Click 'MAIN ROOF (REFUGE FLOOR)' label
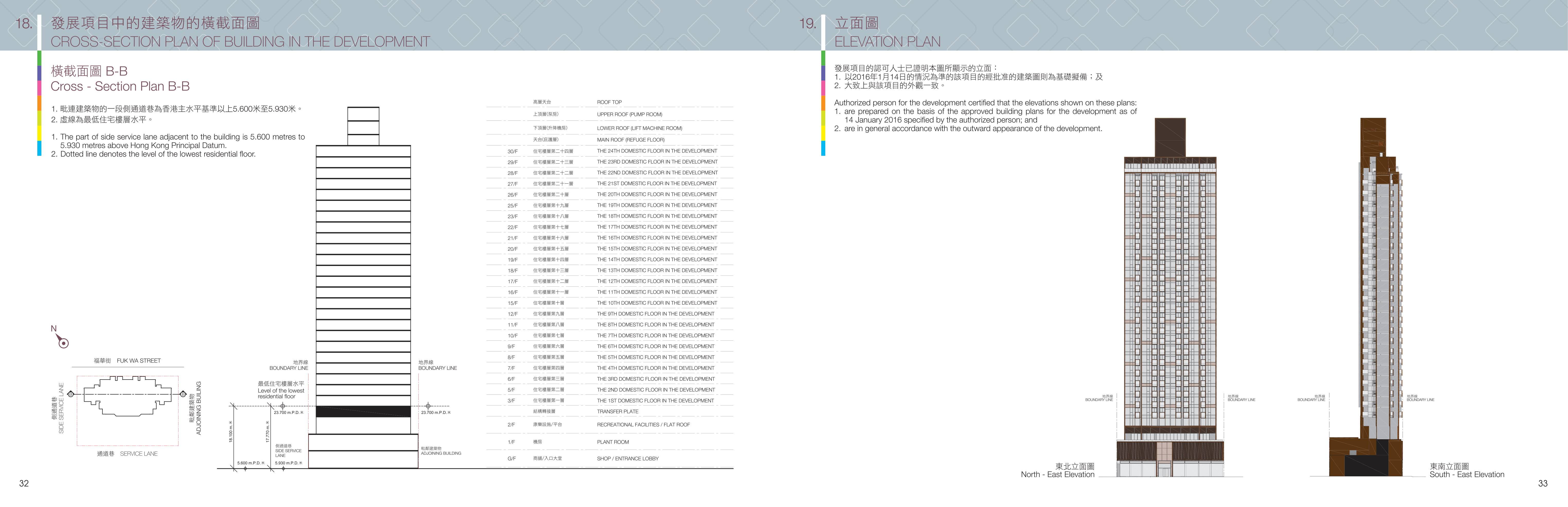1568x507 pixels. click(x=631, y=140)
